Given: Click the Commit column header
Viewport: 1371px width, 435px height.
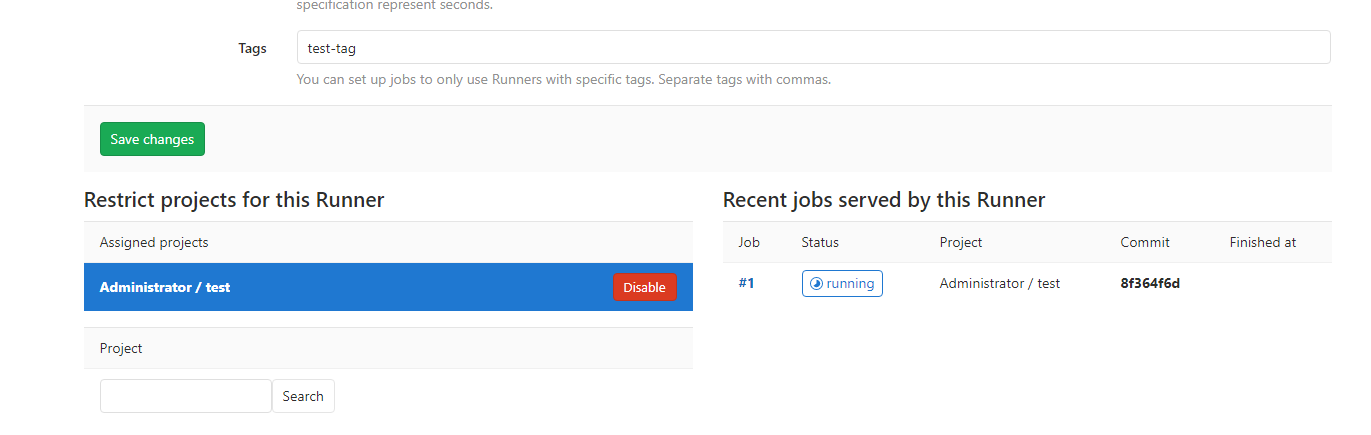Looking at the screenshot, I should [x=1144, y=242].
